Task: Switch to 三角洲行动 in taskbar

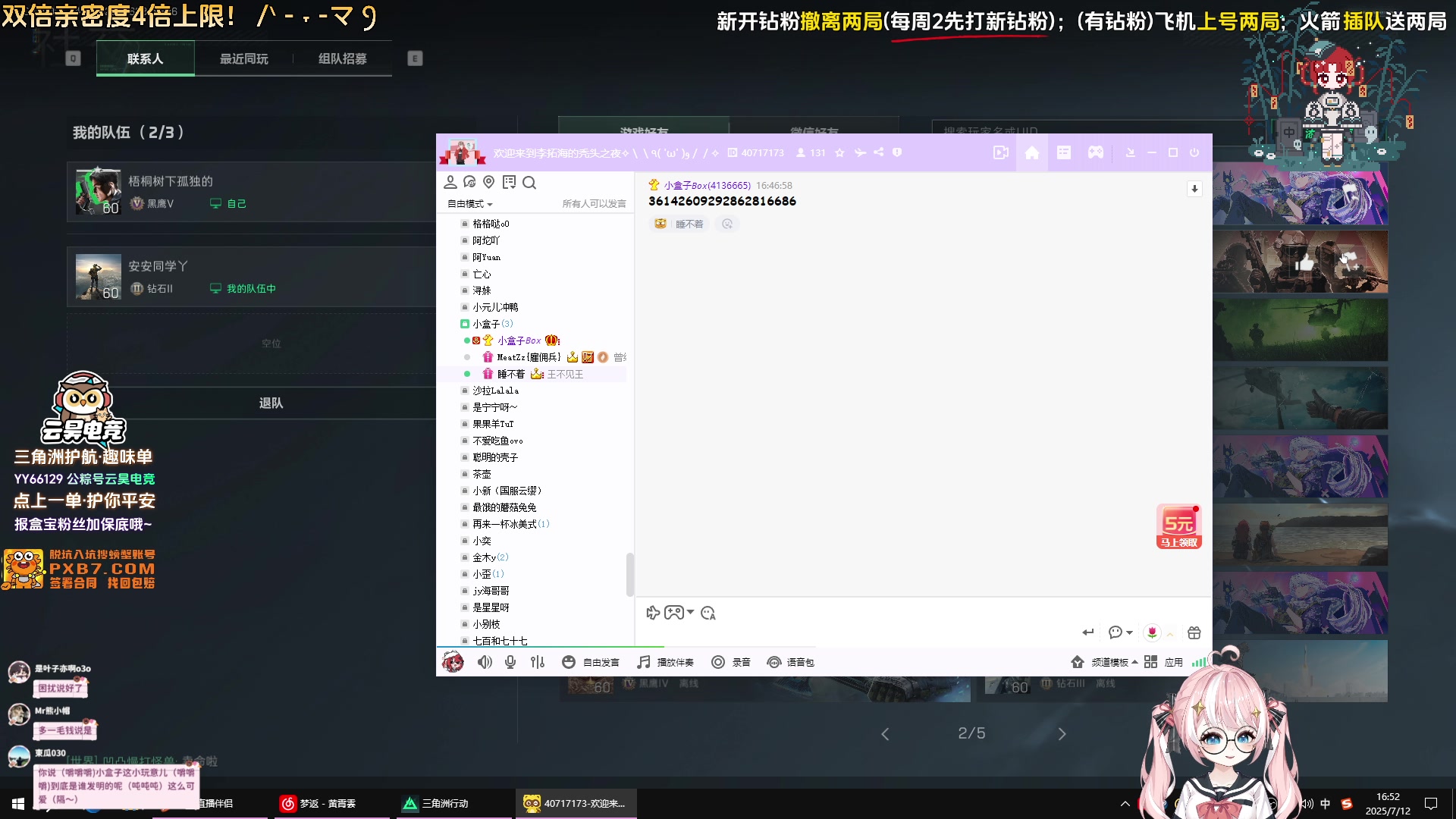Action: (455, 803)
